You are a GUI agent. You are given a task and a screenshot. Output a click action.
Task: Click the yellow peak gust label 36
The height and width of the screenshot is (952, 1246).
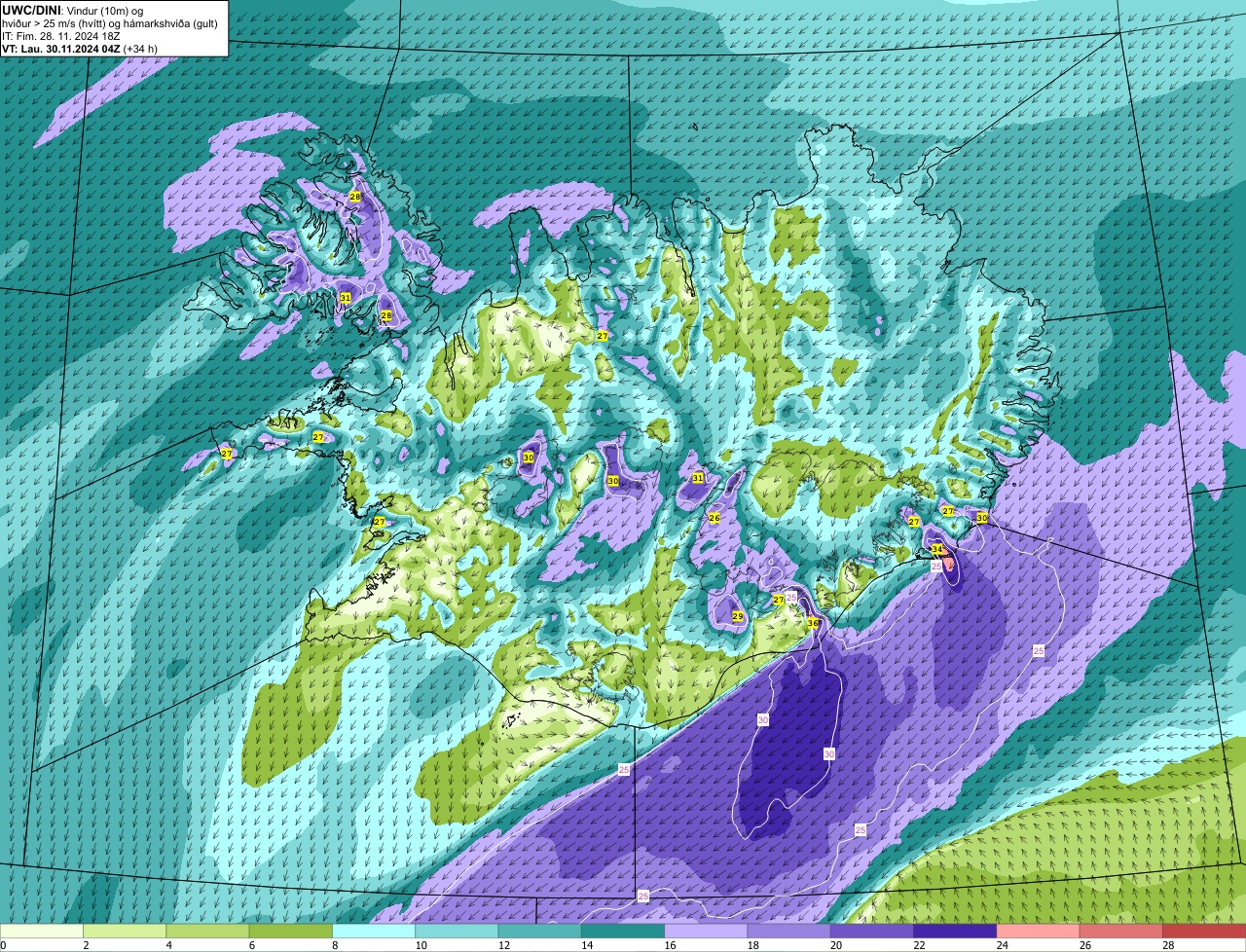click(x=813, y=623)
